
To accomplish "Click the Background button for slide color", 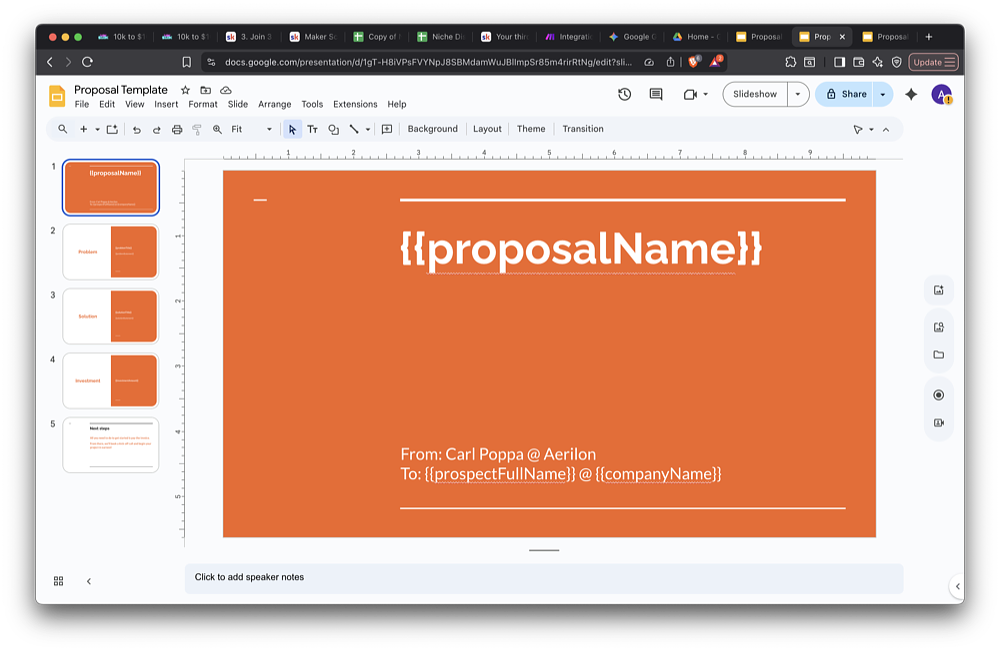I will point(432,129).
